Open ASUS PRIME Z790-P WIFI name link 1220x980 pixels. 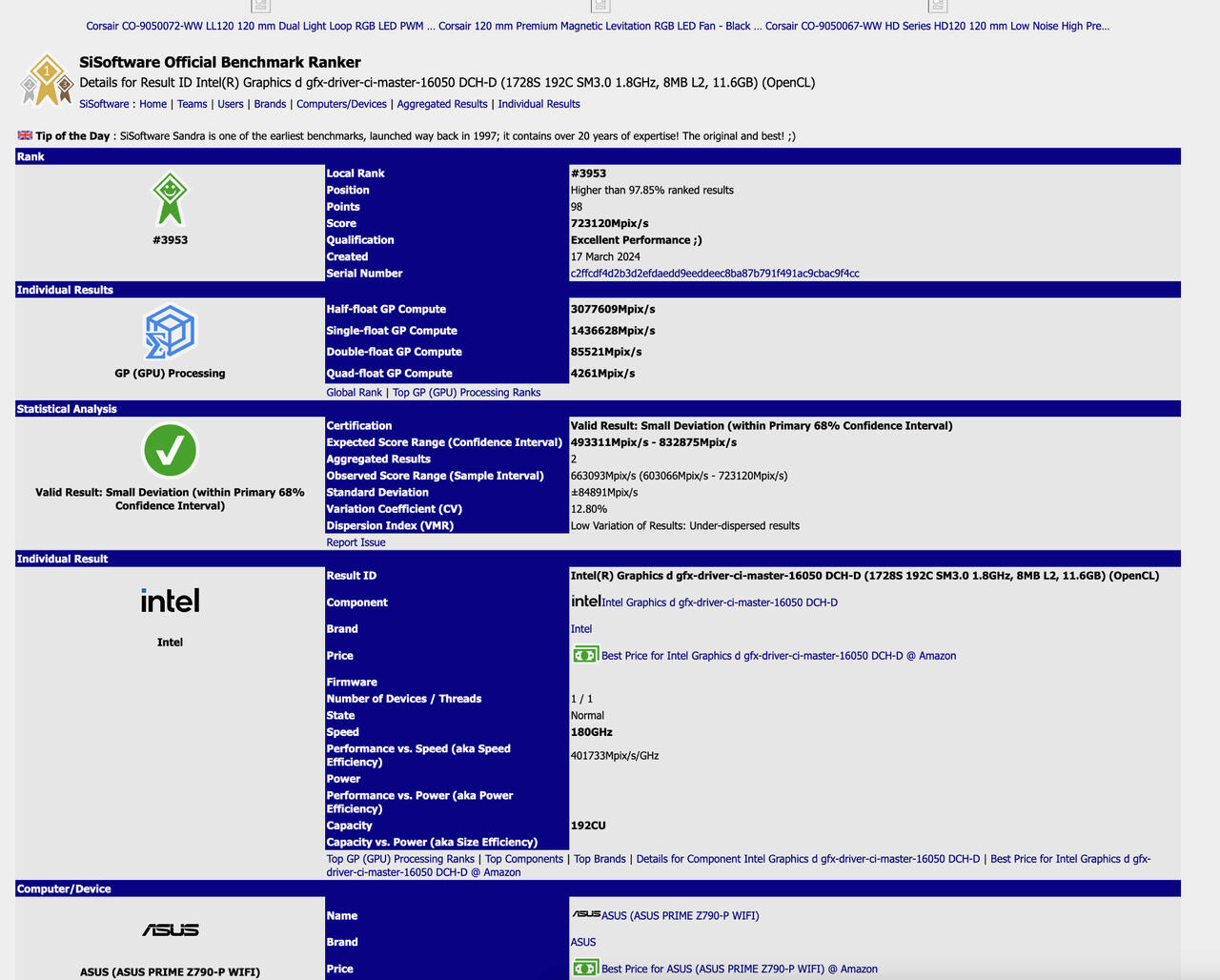click(681, 915)
